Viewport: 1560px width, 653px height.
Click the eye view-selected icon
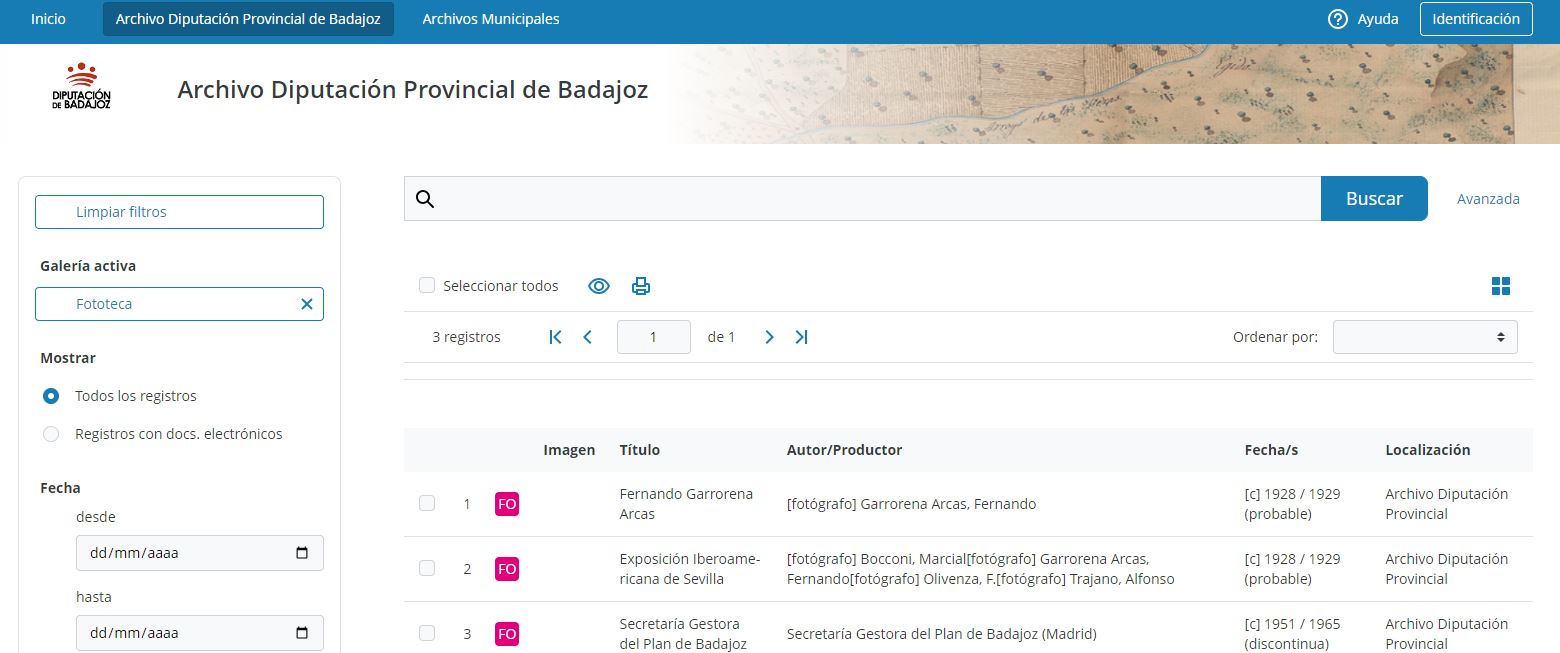[599, 286]
